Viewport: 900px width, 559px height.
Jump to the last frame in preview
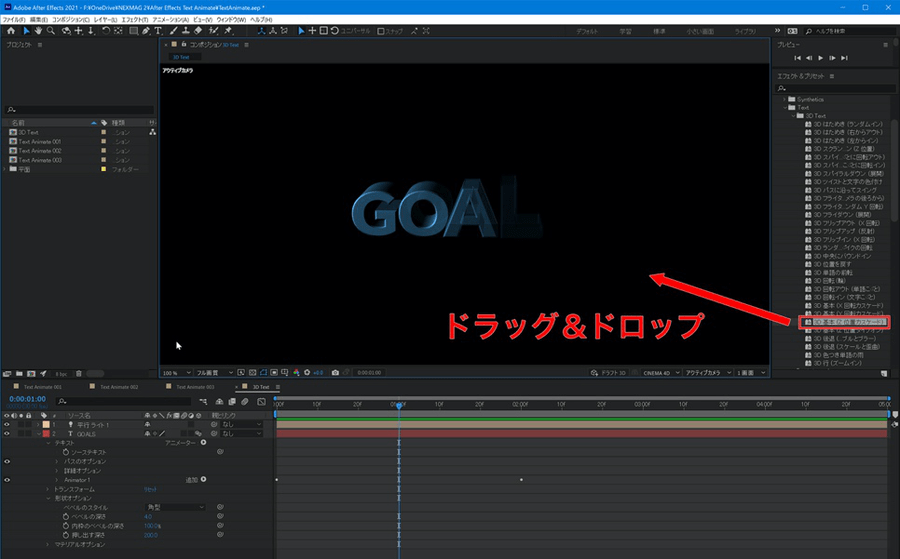[x=844, y=58]
